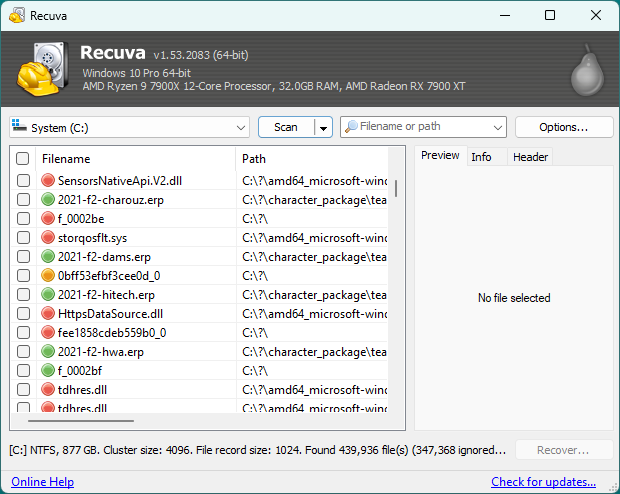Viewport: 620px width, 494px height.
Task: Click the horizontal scrollbar of file list
Action: pyautogui.click(x=81, y=421)
